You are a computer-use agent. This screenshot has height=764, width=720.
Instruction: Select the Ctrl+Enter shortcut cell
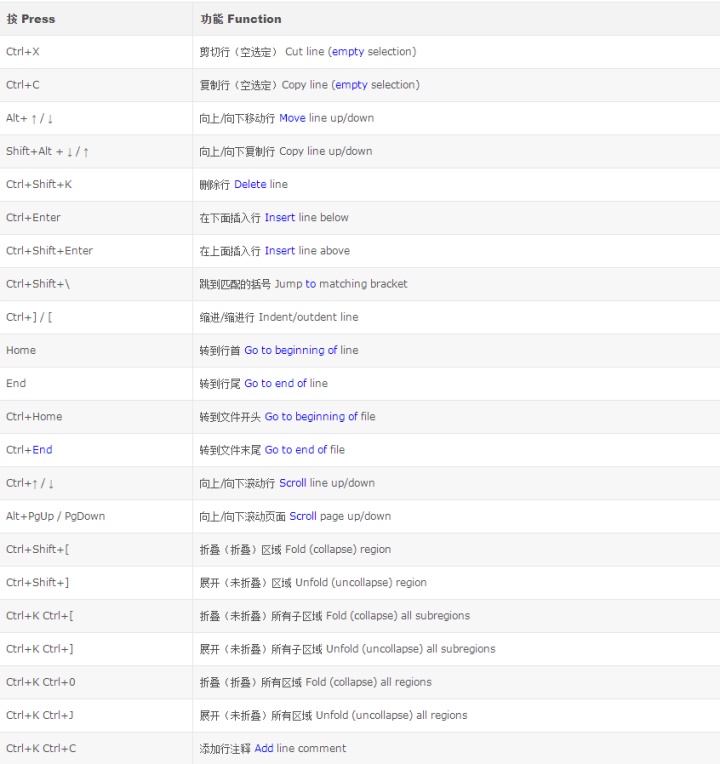[96, 218]
